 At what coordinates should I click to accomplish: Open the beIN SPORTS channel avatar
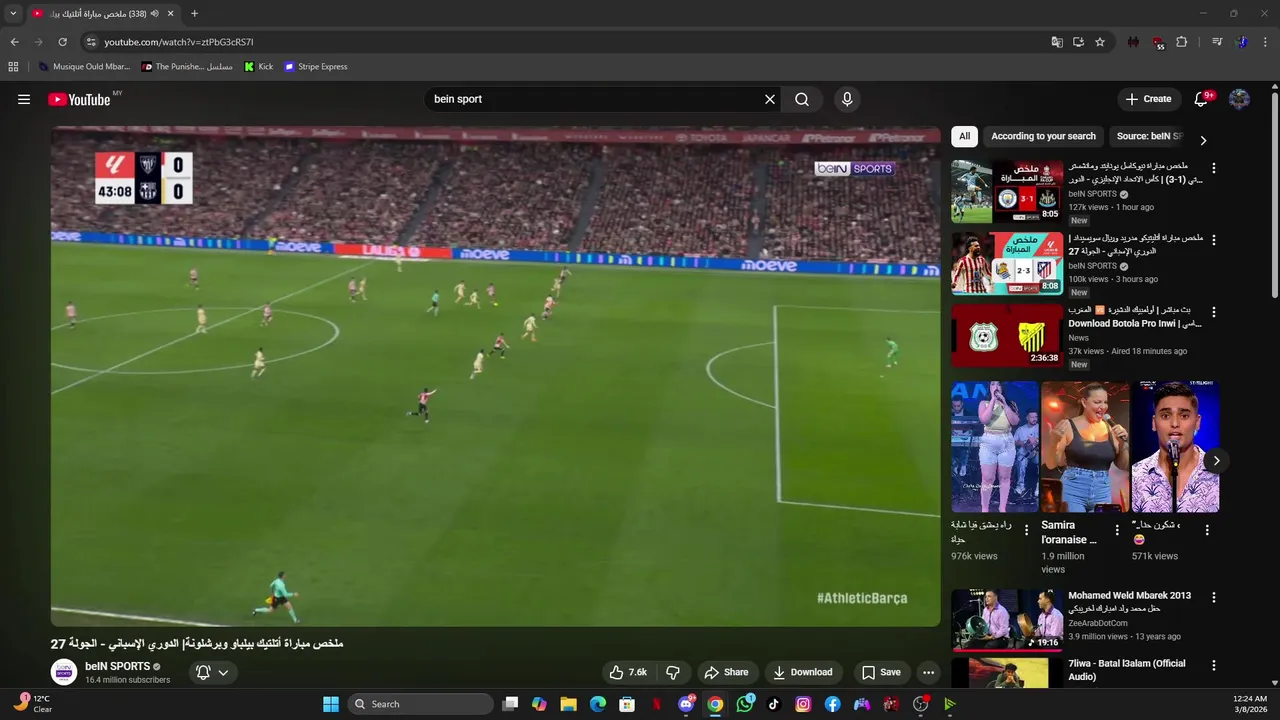pos(64,672)
